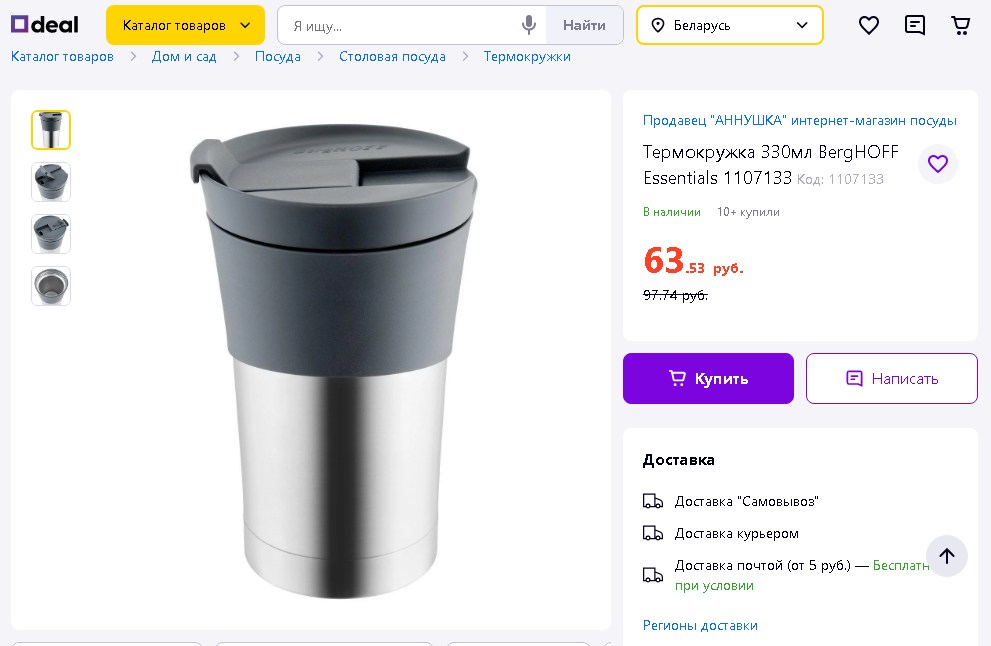Open the Термокружки breadcrumb link
991x646 pixels.
[526, 57]
